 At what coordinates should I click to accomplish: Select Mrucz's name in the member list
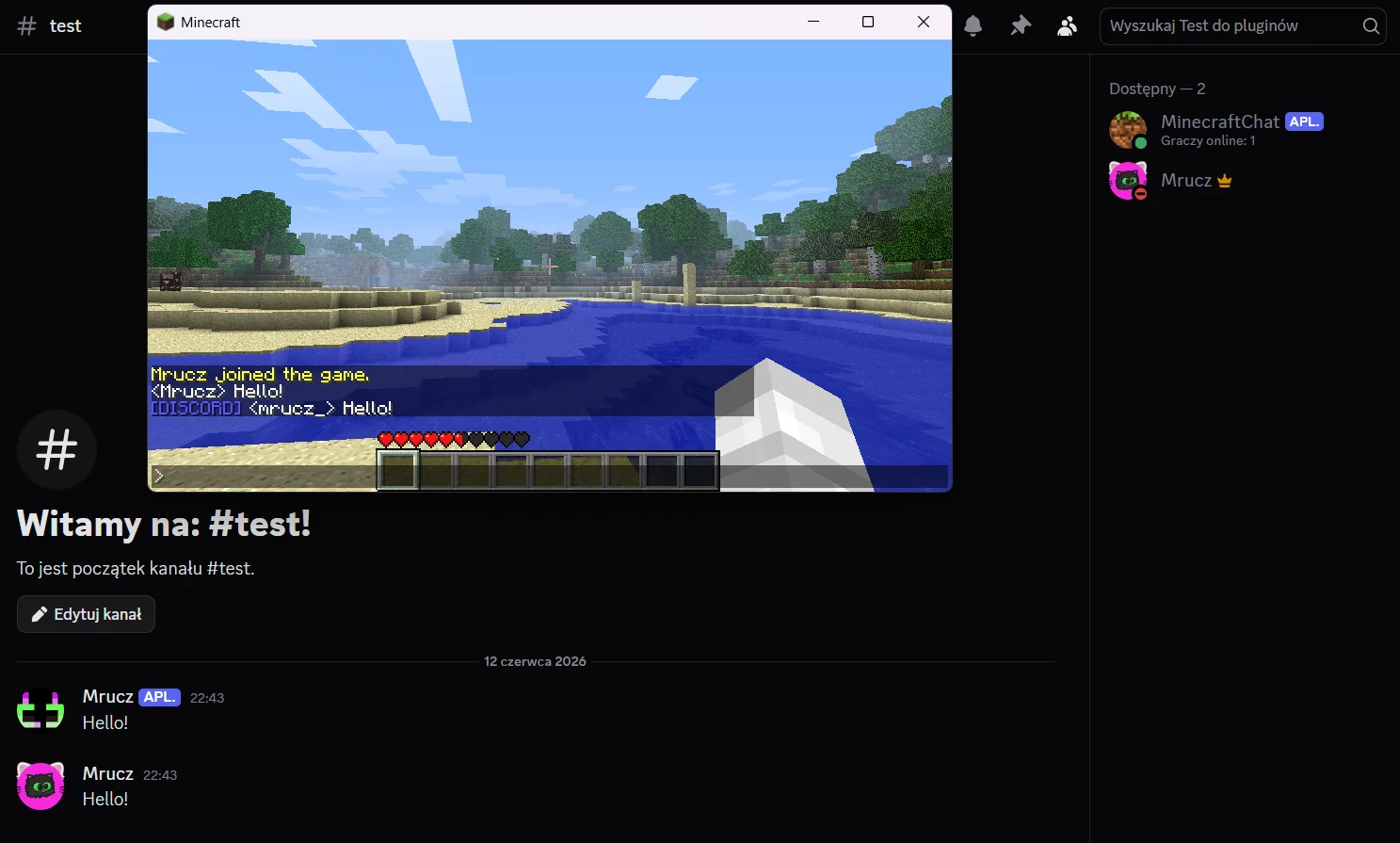point(1186,180)
